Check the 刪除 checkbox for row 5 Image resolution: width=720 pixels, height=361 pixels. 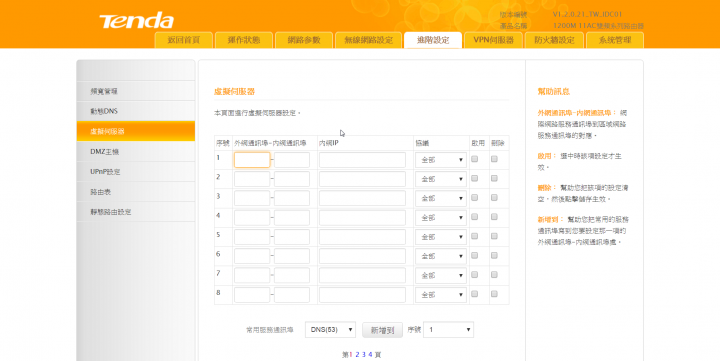click(x=494, y=236)
